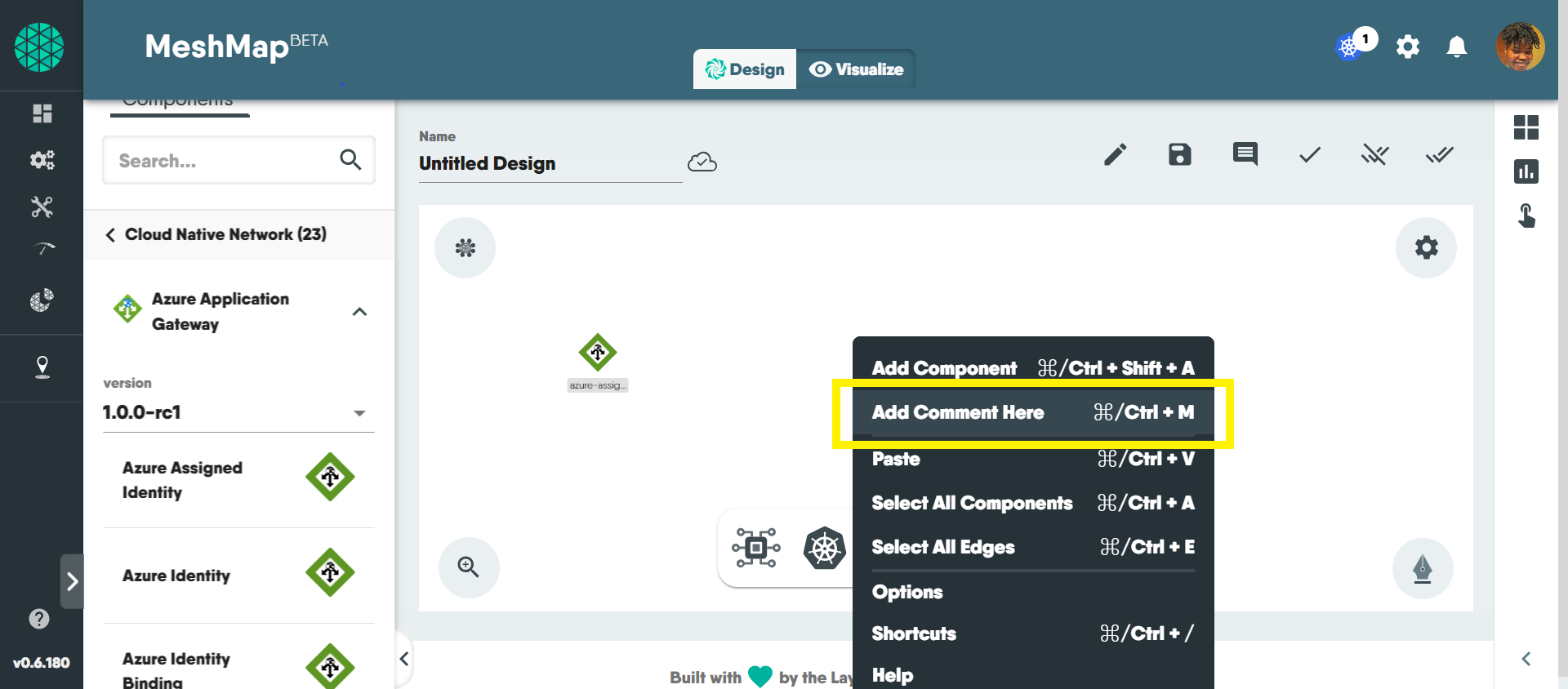Open comments using the speech bubble icon
The image size is (1568, 689).
pos(1245,153)
